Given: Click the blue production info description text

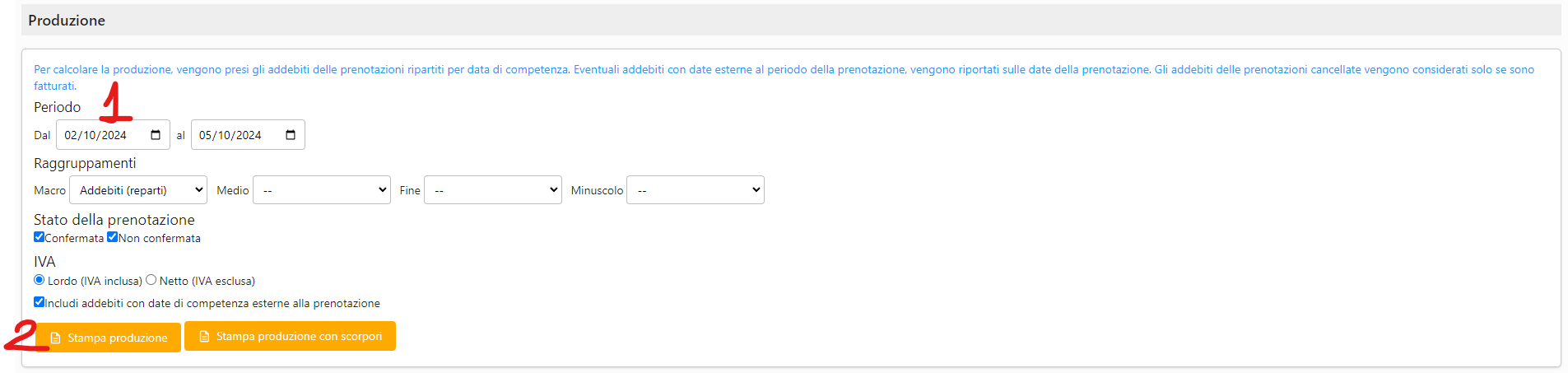Looking at the screenshot, I should [576, 70].
